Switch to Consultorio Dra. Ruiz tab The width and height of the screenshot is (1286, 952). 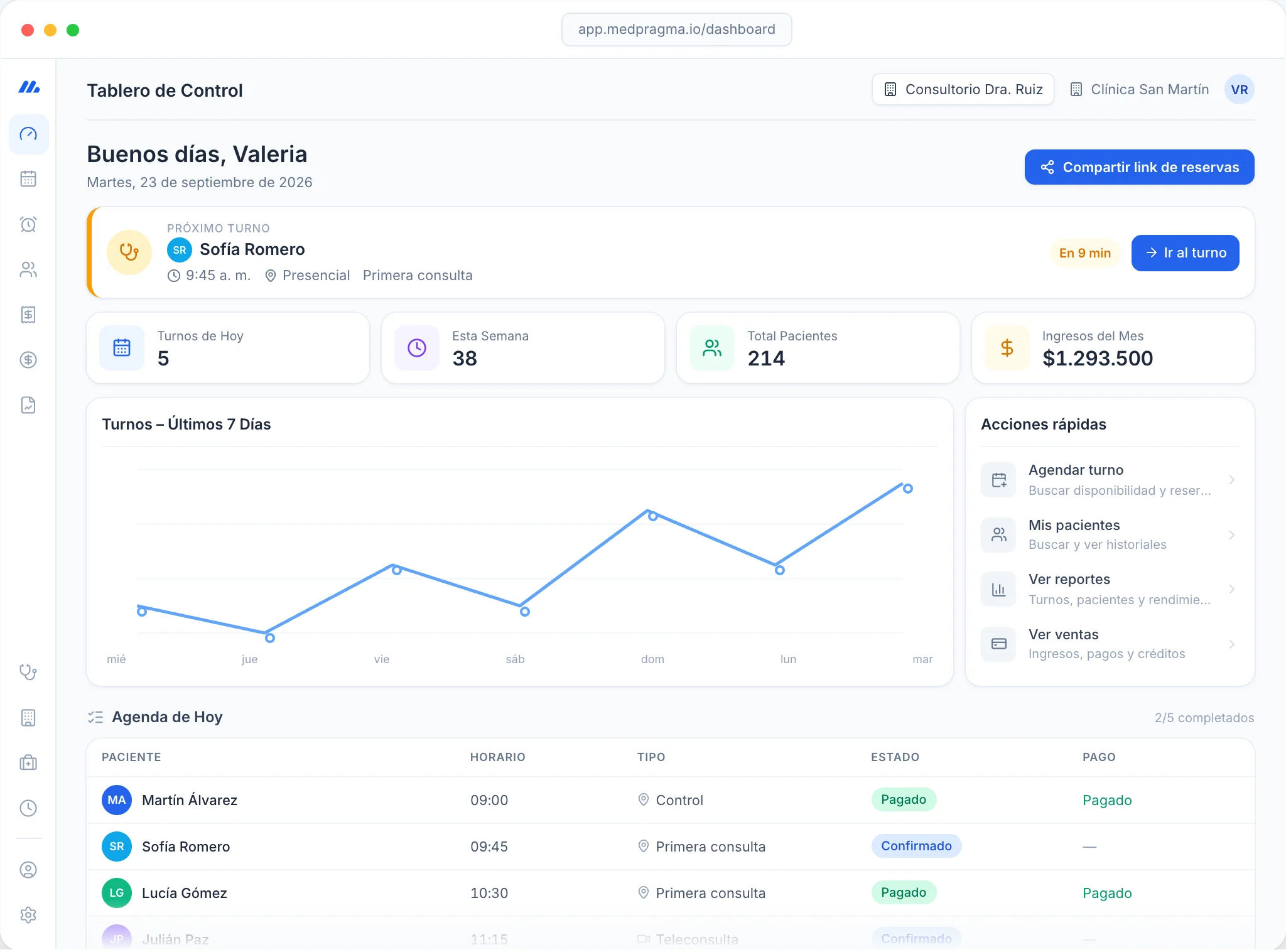963,89
